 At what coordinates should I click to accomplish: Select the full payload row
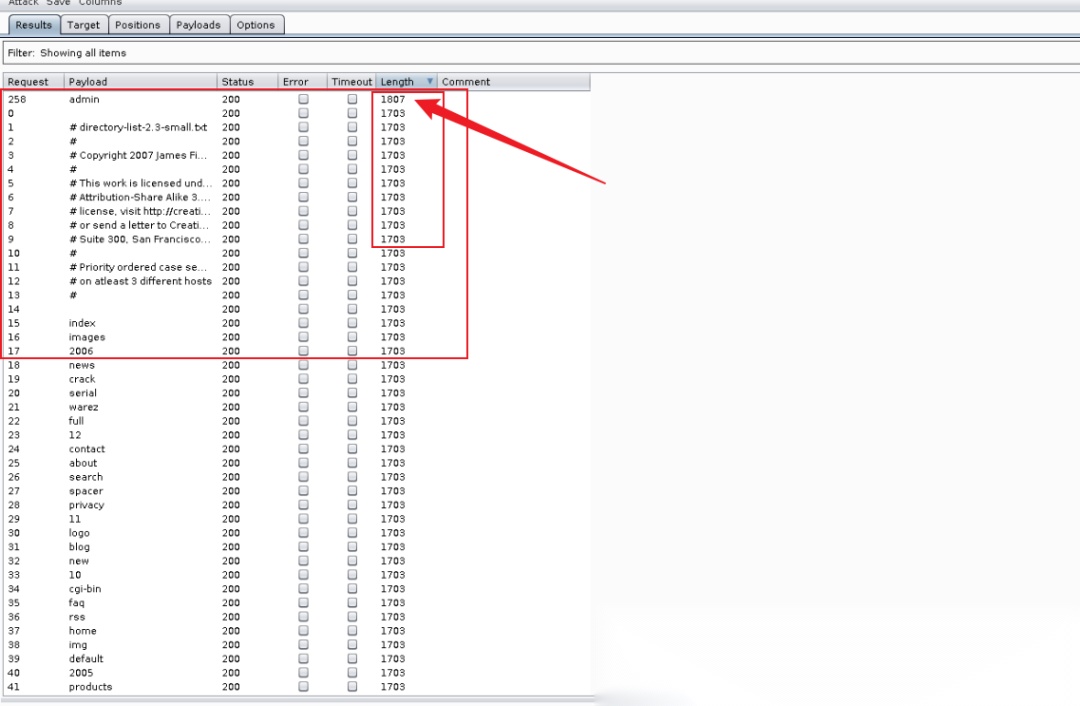tap(297, 421)
